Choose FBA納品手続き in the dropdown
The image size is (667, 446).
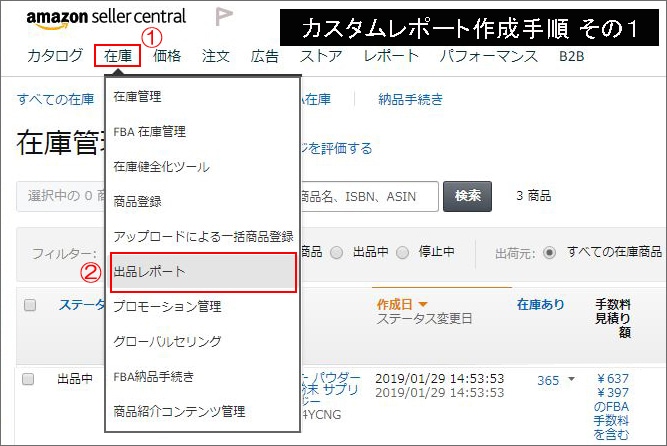point(154,376)
